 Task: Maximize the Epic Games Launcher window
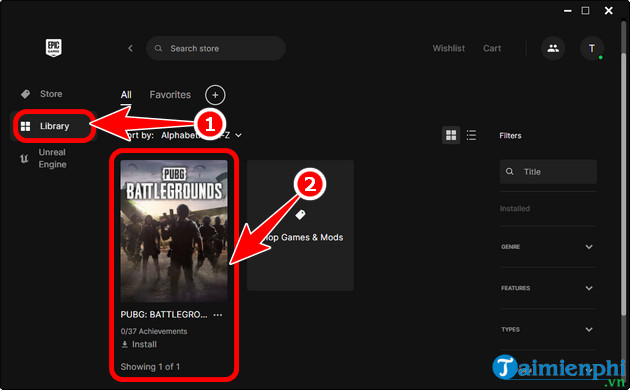pyautogui.click(x=585, y=10)
